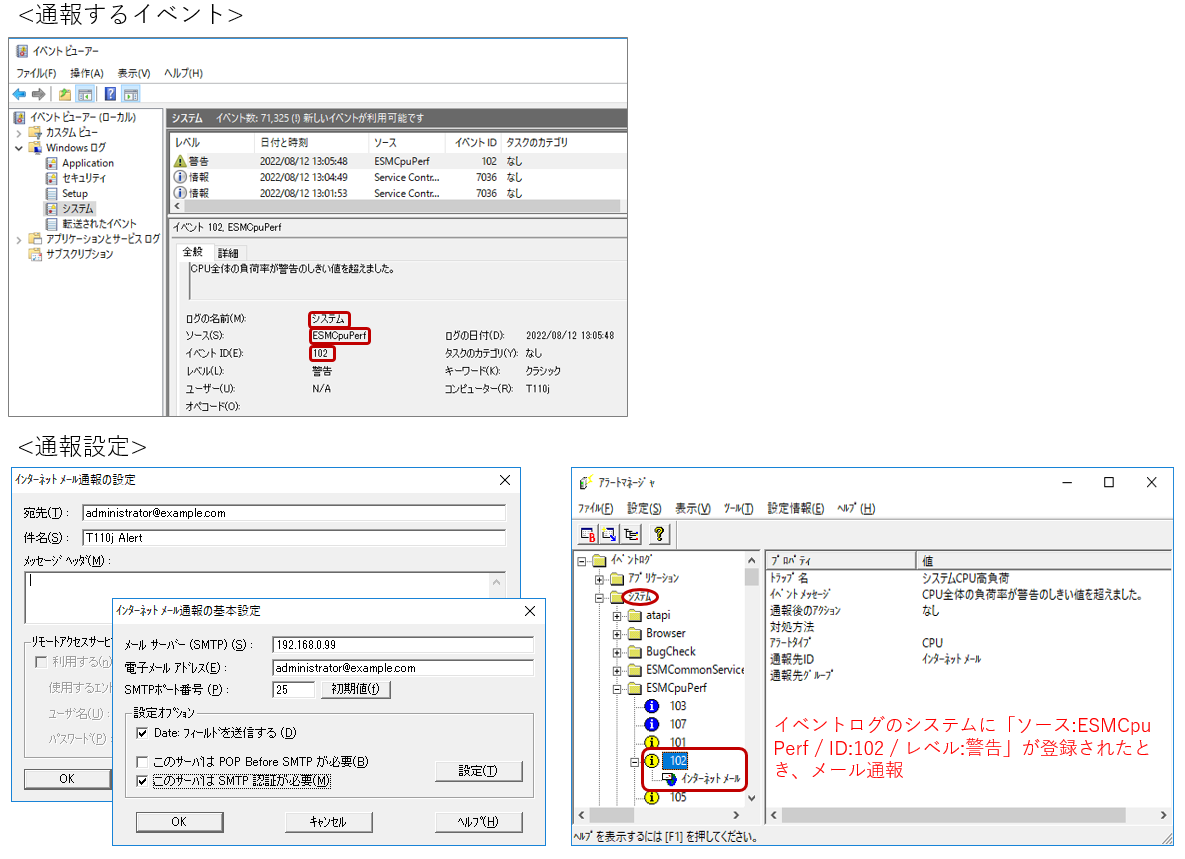Expand the カスタム ビュー tree node
Viewport: 1185px width, 859px height.
pos(20,133)
